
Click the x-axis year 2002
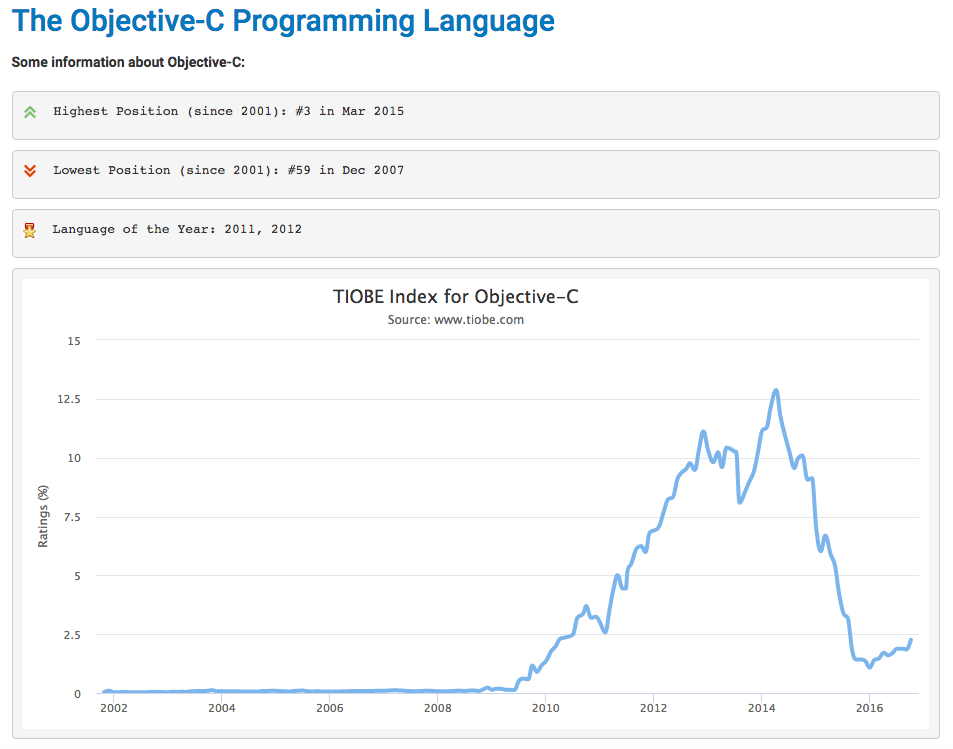coord(114,708)
